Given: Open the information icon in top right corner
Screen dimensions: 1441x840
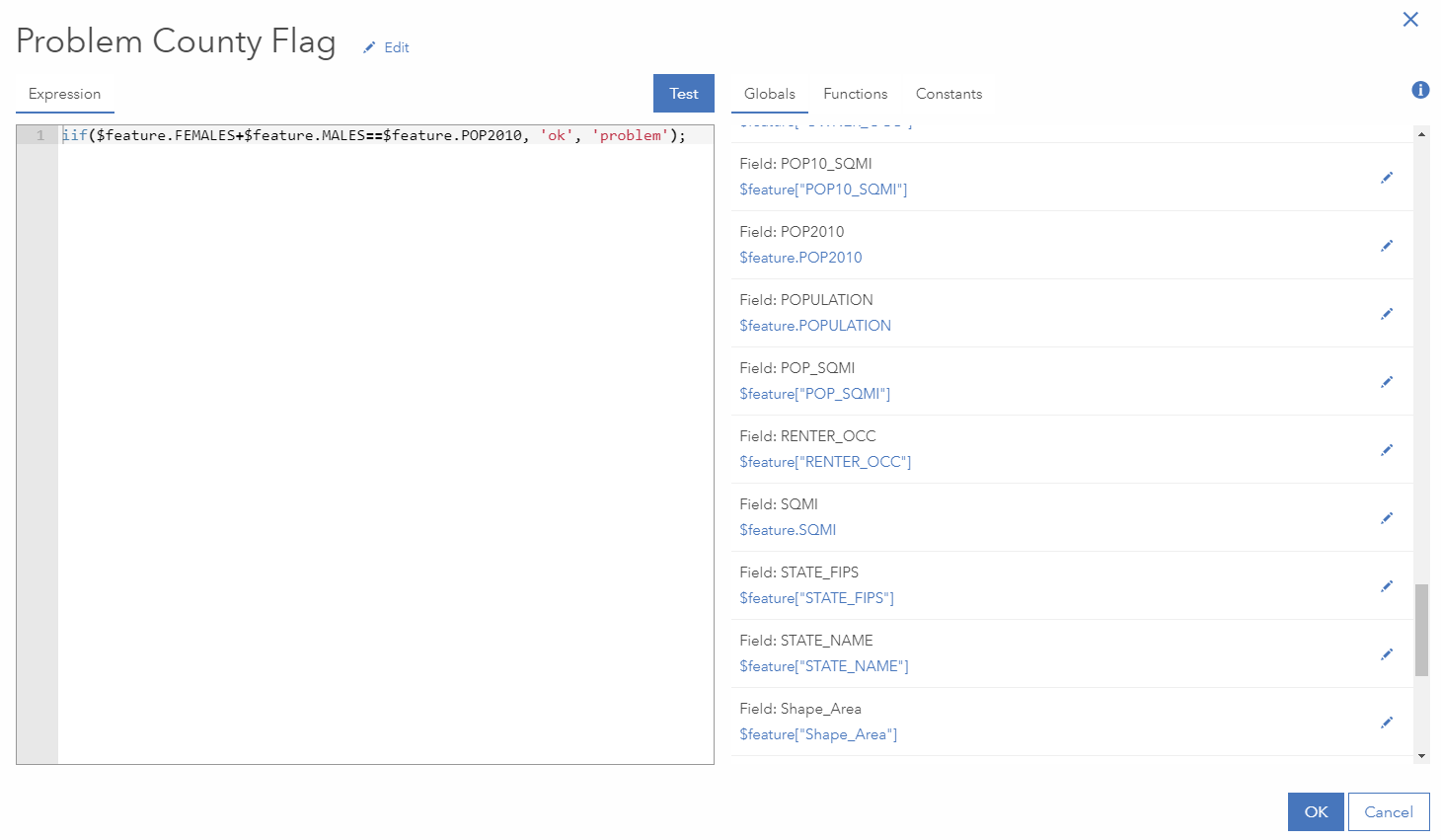Looking at the screenshot, I should tap(1420, 89).
